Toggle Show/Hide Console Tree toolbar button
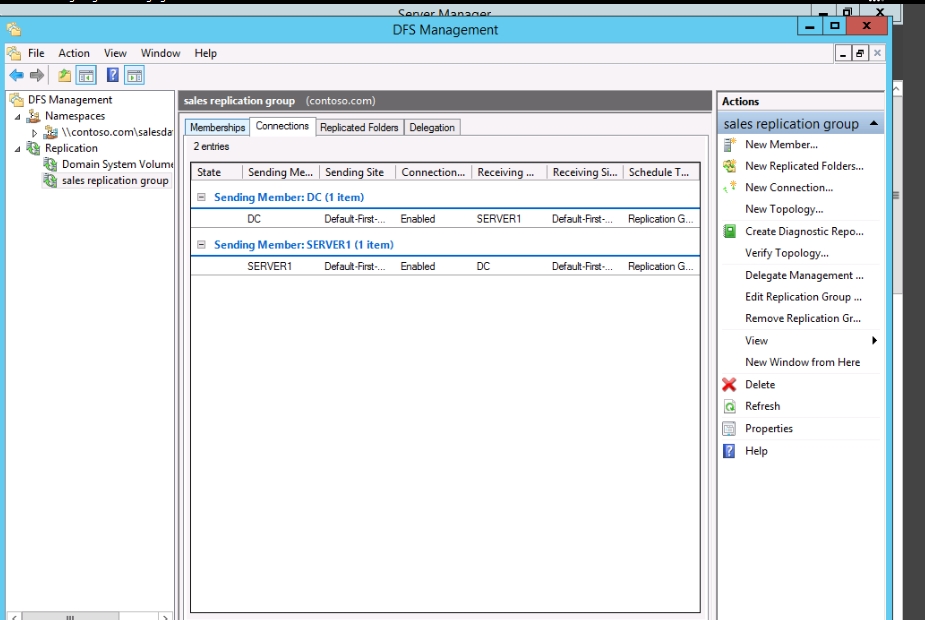The image size is (925, 620). [87, 75]
